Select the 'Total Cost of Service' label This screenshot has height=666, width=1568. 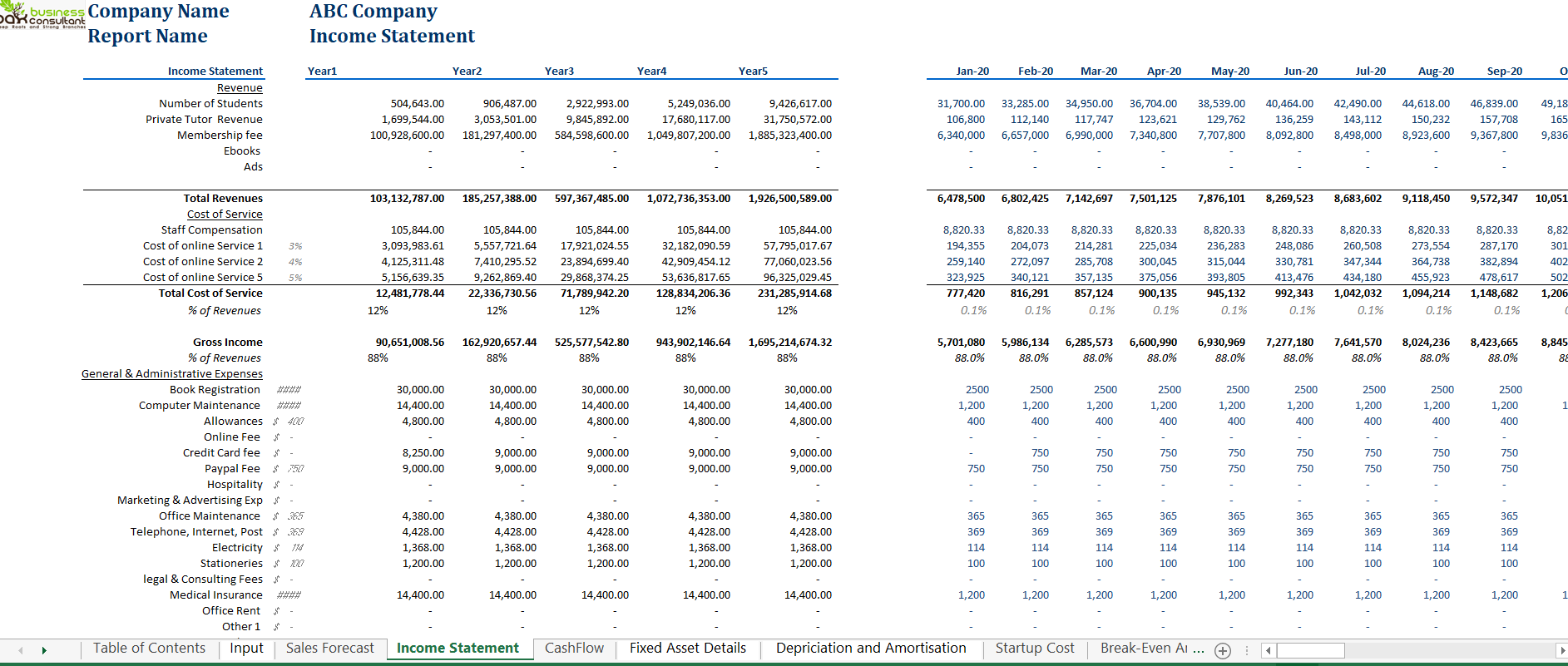pyautogui.click(x=210, y=294)
